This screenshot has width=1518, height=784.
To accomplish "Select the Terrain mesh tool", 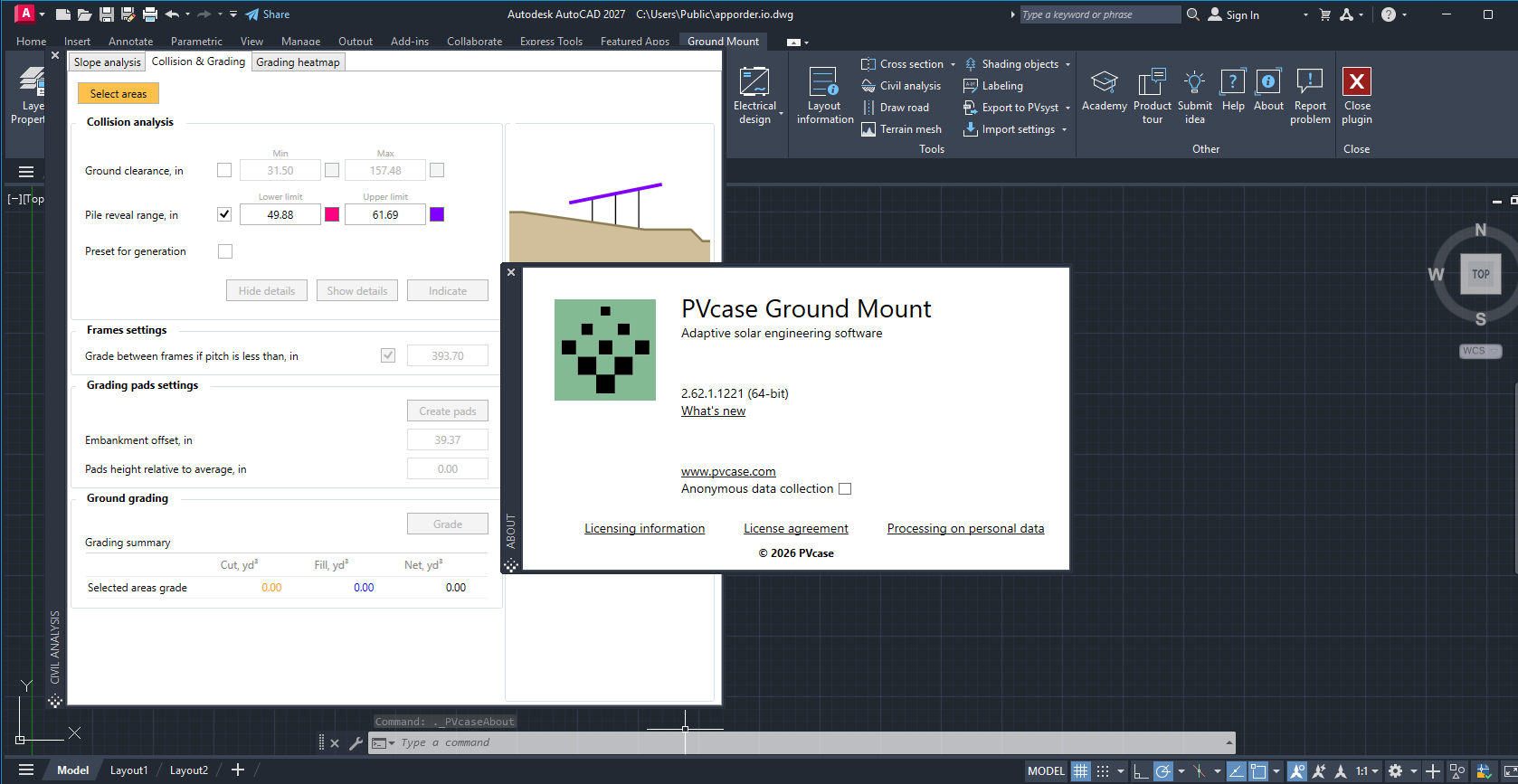I will coord(902,129).
